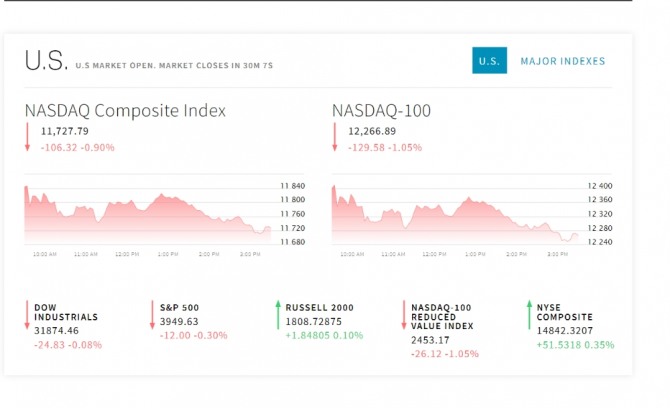Switch to Major Indexes tab
Image resolution: width=670 pixels, height=408 pixels.
562,61
